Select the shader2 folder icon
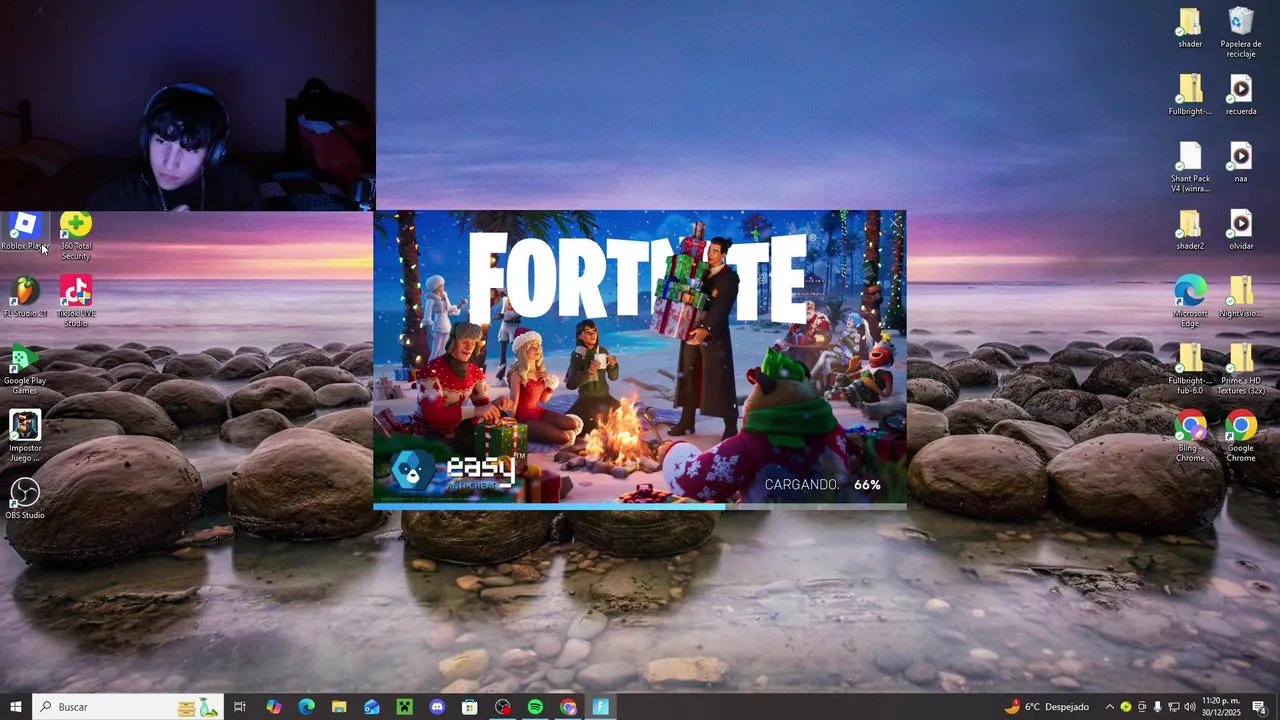This screenshot has width=1280, height=720. point(1190,230)
